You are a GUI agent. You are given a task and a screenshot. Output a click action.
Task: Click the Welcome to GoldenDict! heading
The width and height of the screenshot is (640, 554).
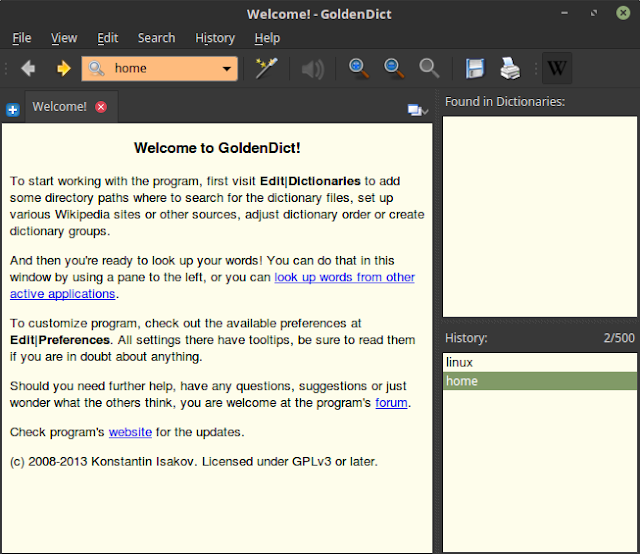pyautogui.click(x=217, y=148)
